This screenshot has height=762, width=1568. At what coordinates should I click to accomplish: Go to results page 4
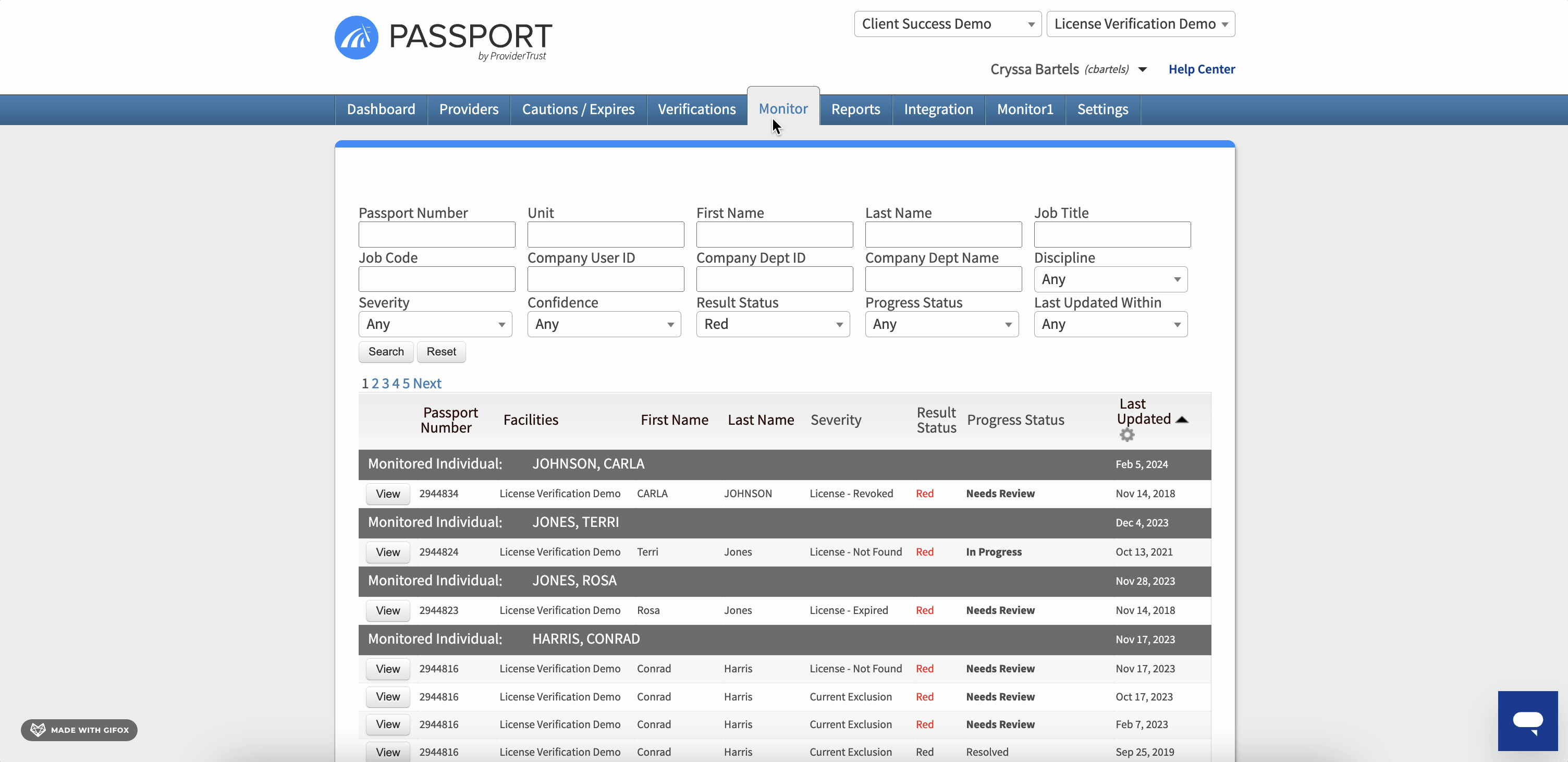(x=396, y=384)
